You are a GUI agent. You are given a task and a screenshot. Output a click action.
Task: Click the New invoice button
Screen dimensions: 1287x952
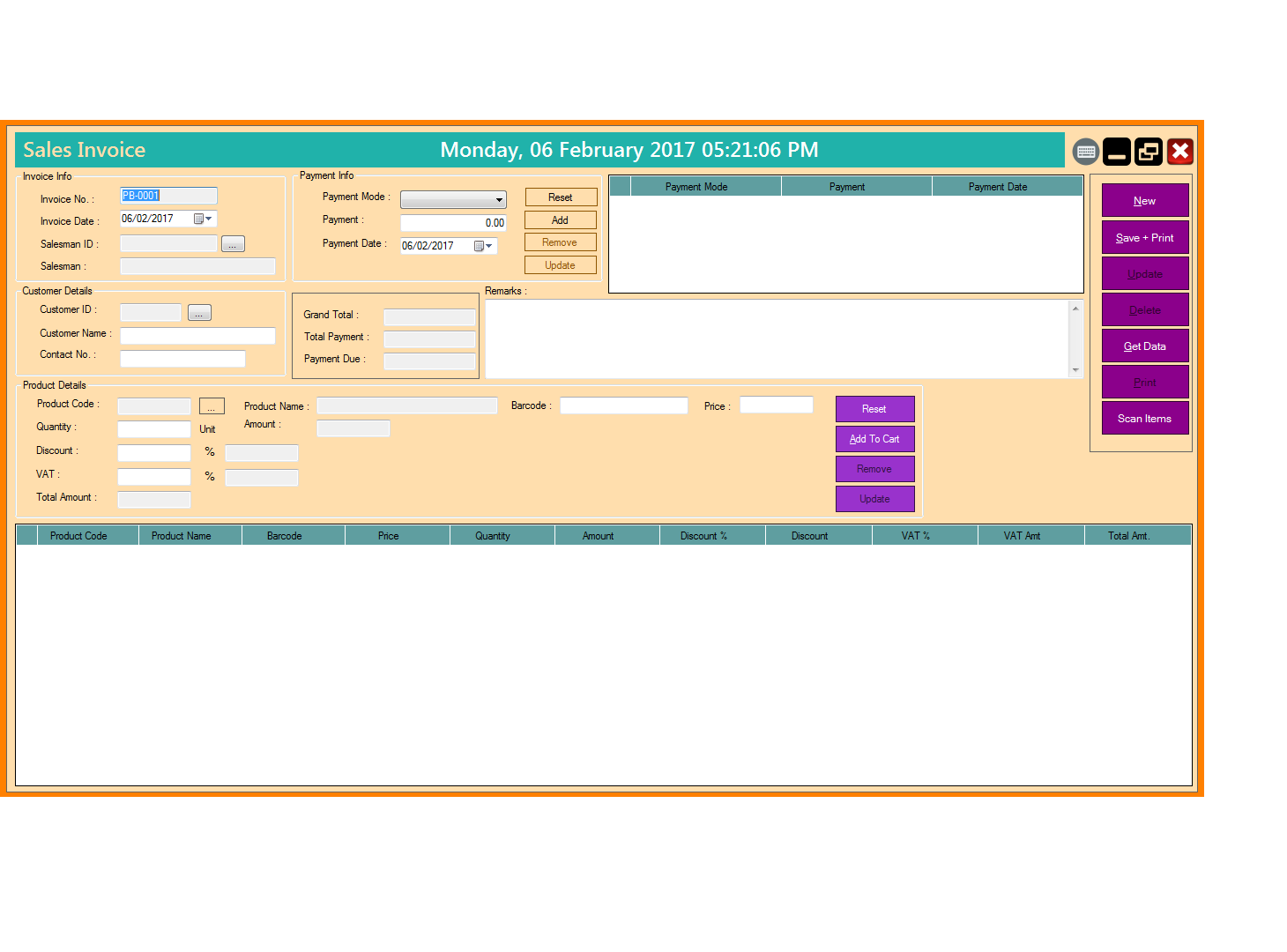point(1144,200)
